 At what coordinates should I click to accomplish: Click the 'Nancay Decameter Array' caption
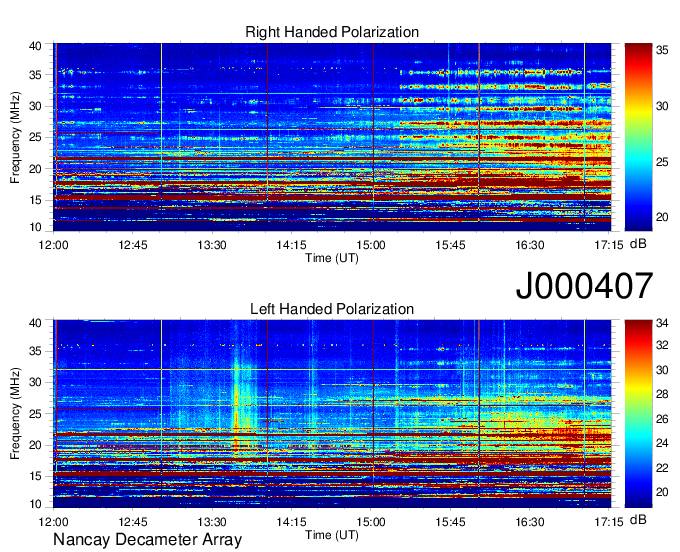[147, 540]
